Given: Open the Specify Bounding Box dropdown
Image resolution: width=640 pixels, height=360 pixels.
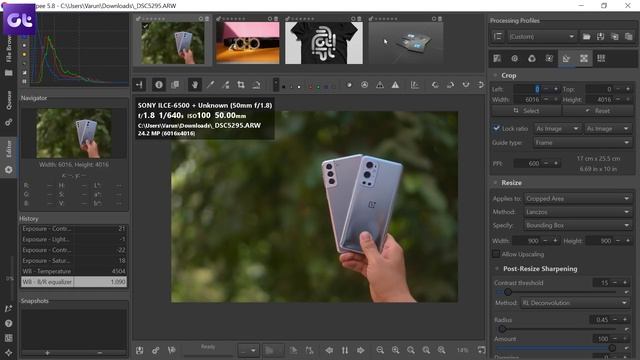Looking at the screenshot, I should click(578, 225).
